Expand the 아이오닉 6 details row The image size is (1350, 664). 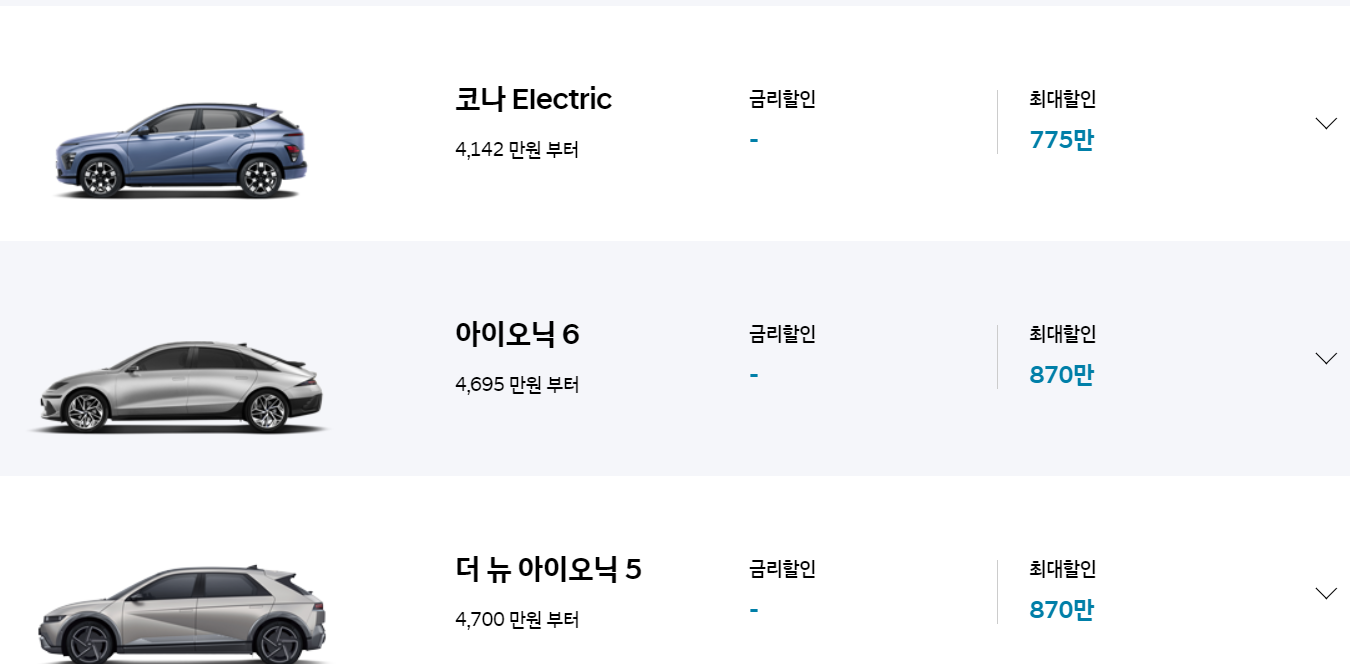tap(1326, 357)
